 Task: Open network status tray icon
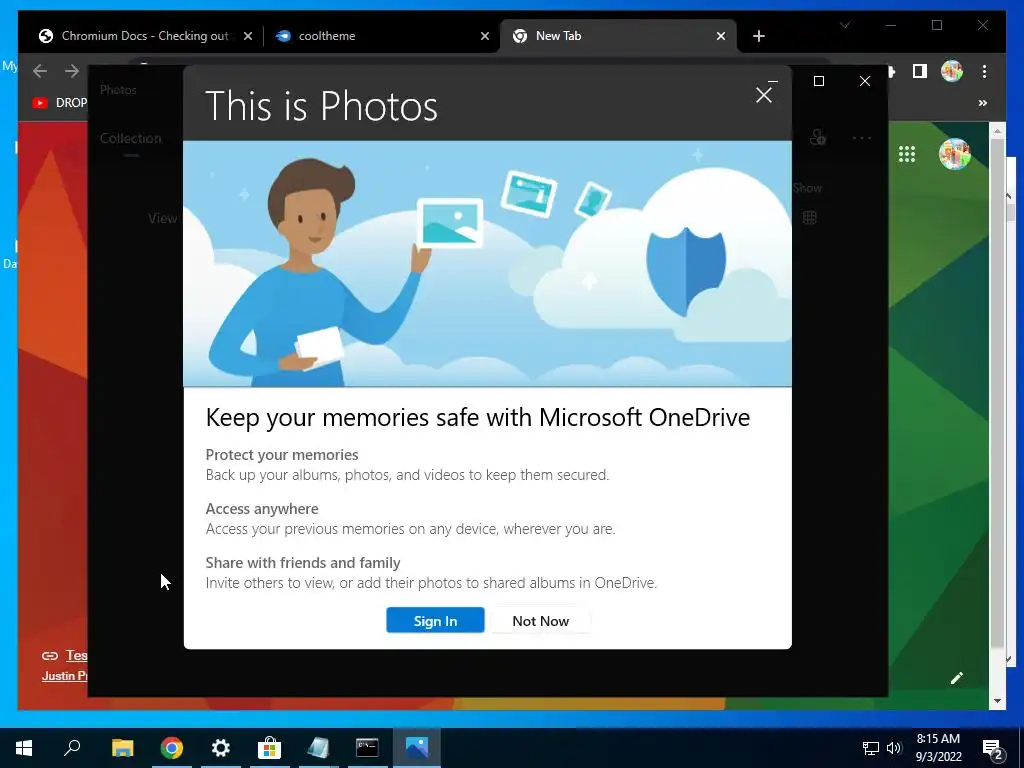[x=870, y=748]
